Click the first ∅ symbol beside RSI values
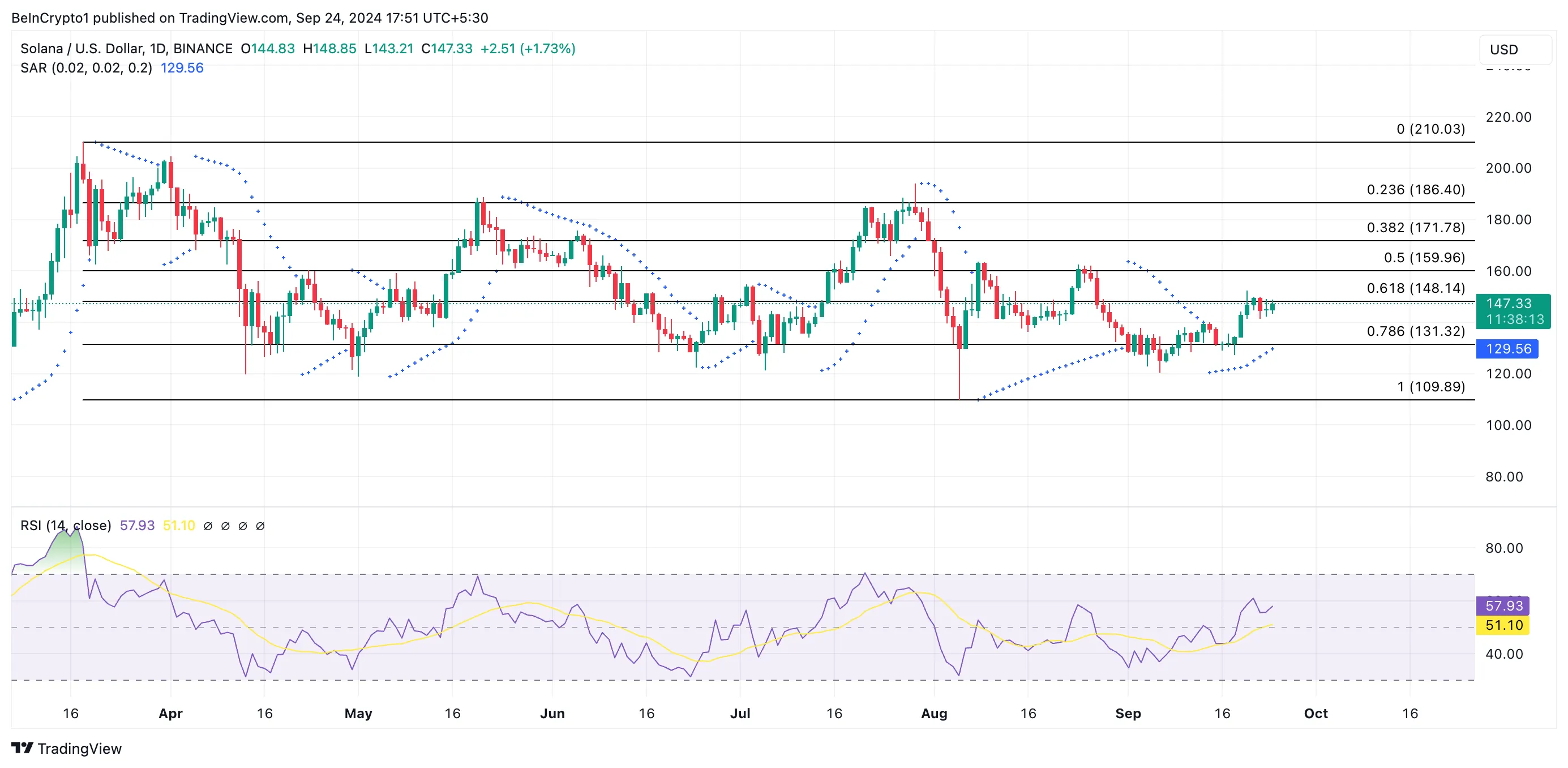Viewport: 1568px width, 768px height. click(x=208, y=526)
